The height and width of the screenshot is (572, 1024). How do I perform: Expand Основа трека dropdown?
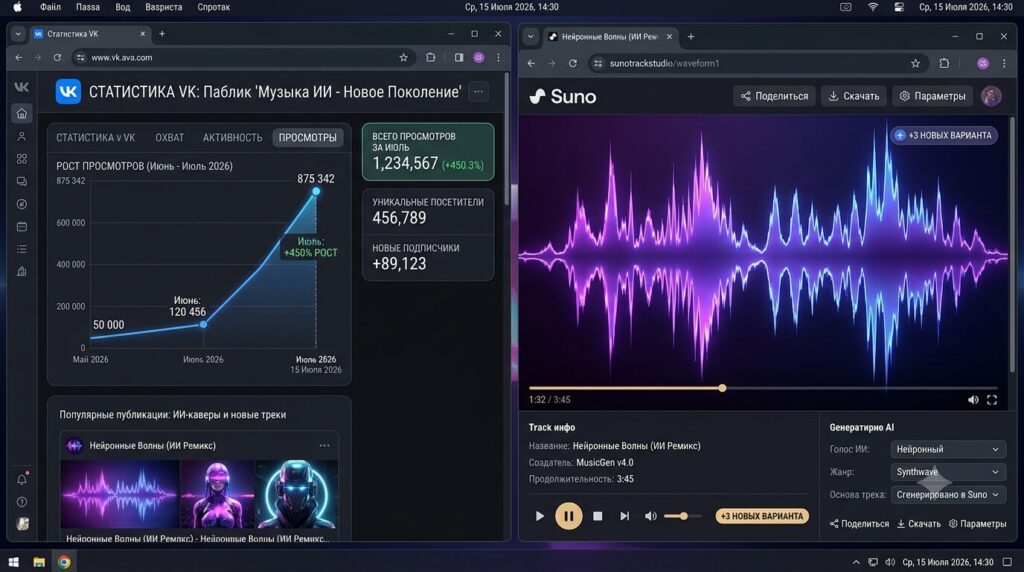coord(948,494)
